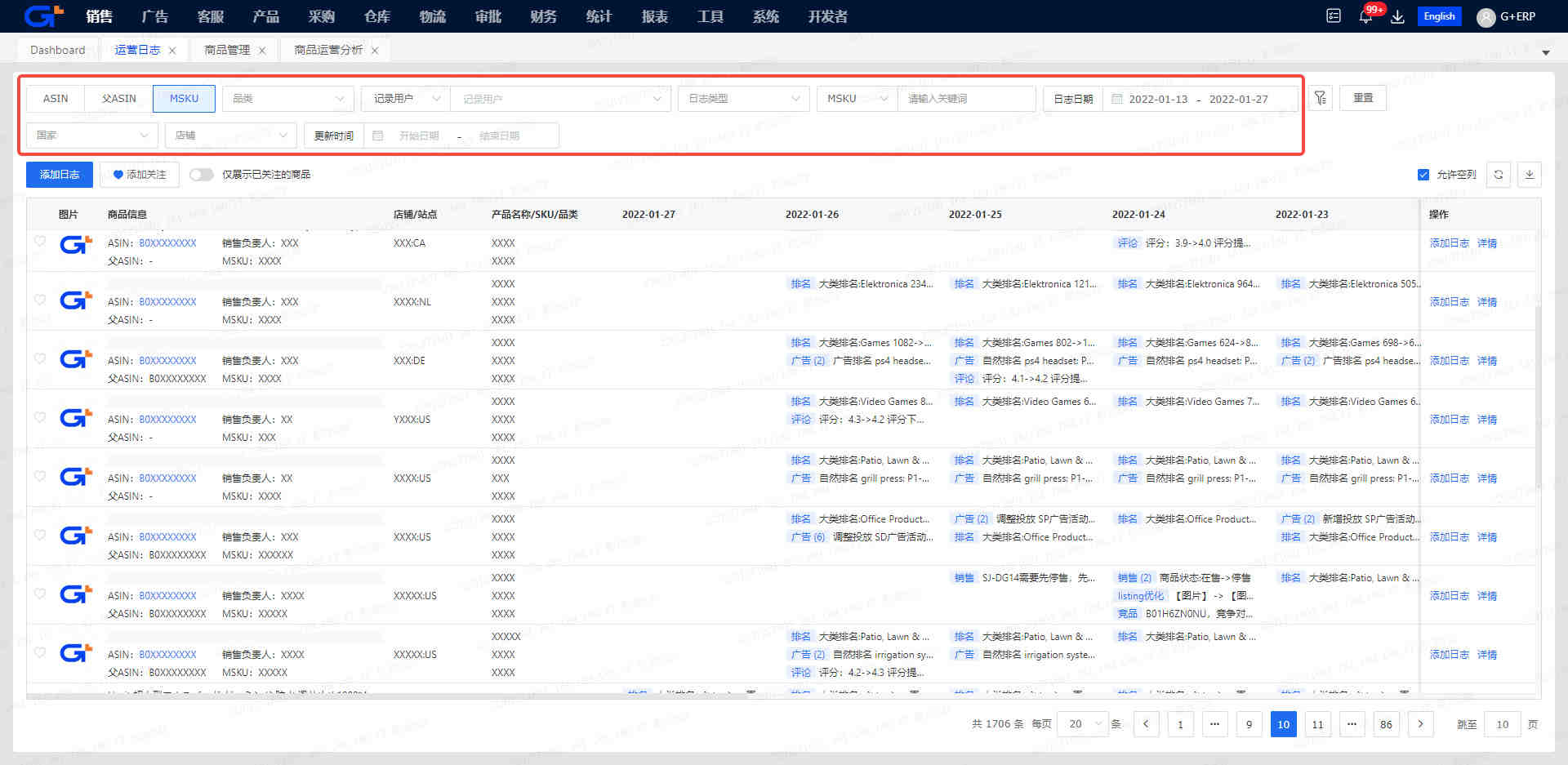Click calendar icon in 更新时间 range
Image resolution: width=1568 pixels, height=765 pixels.
coord(377,136)
